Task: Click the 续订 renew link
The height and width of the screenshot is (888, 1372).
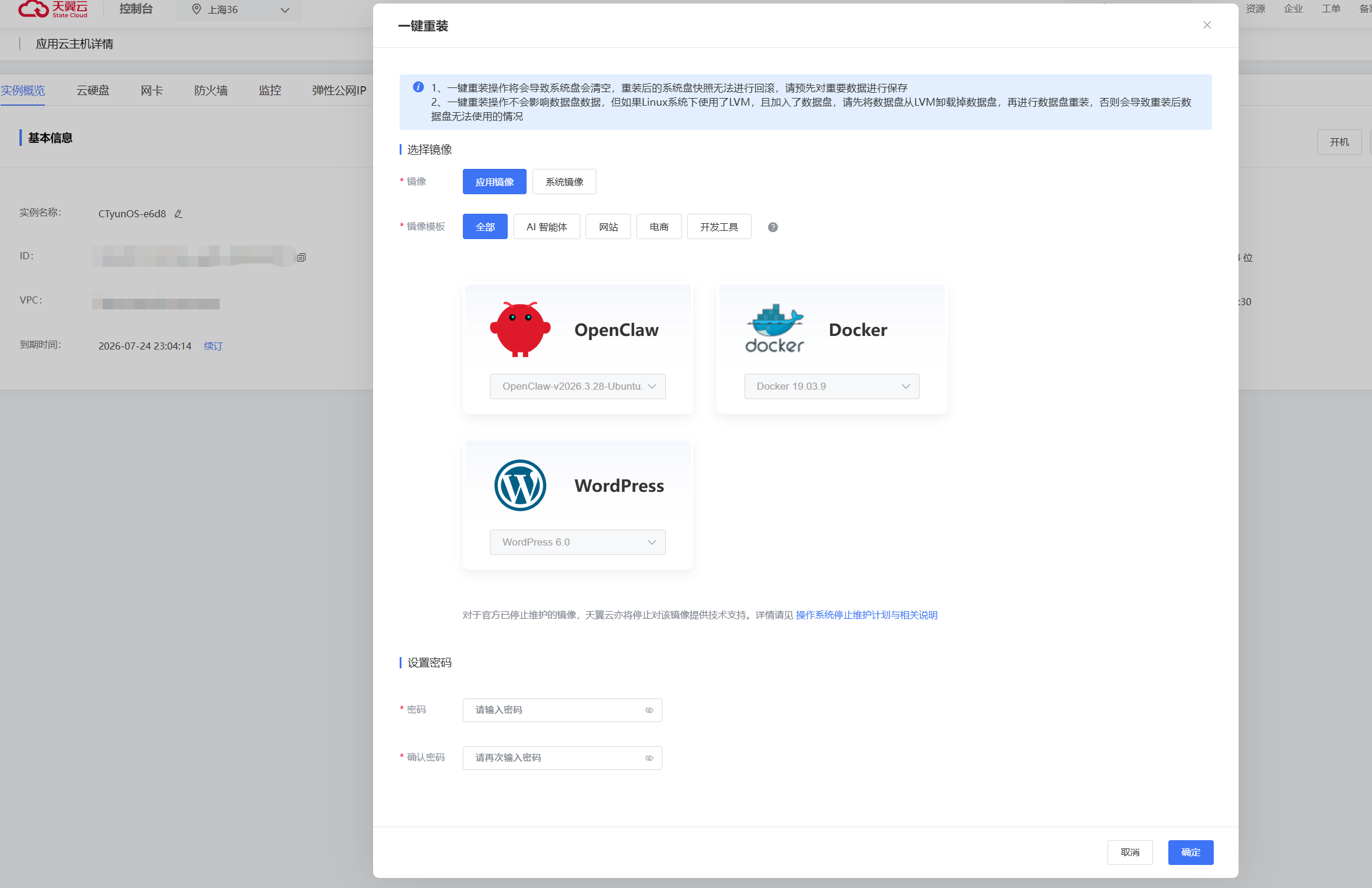Action: pyautogui.click(x=213, y=346)
